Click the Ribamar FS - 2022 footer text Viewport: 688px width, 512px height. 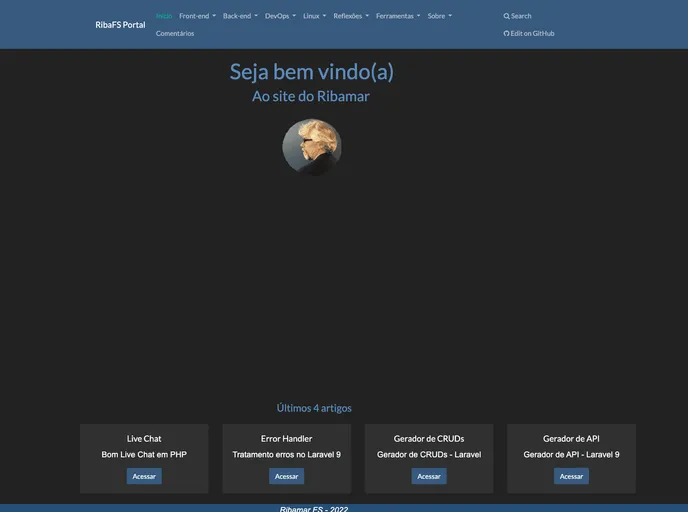point(314,509)
